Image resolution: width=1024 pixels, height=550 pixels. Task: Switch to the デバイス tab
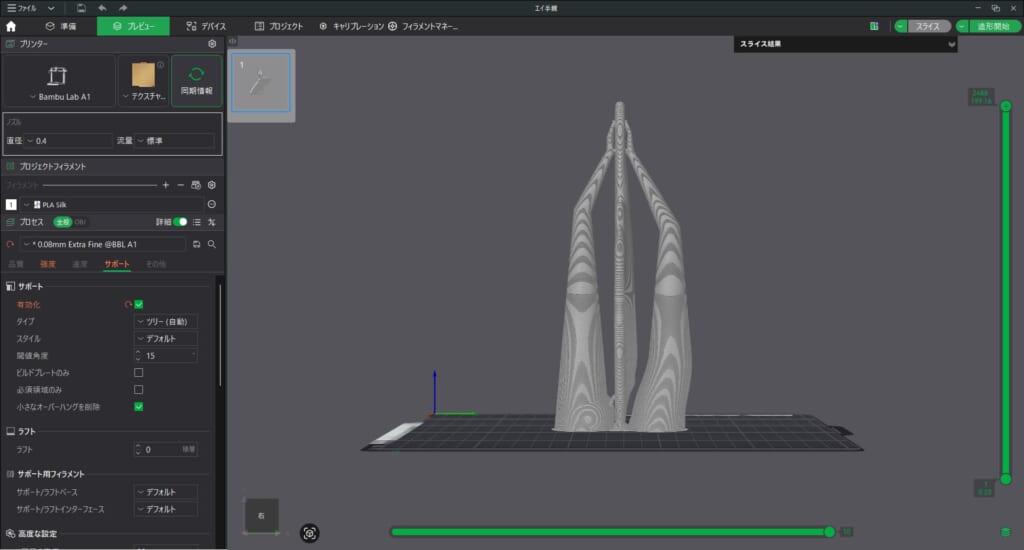pos(206,26)
